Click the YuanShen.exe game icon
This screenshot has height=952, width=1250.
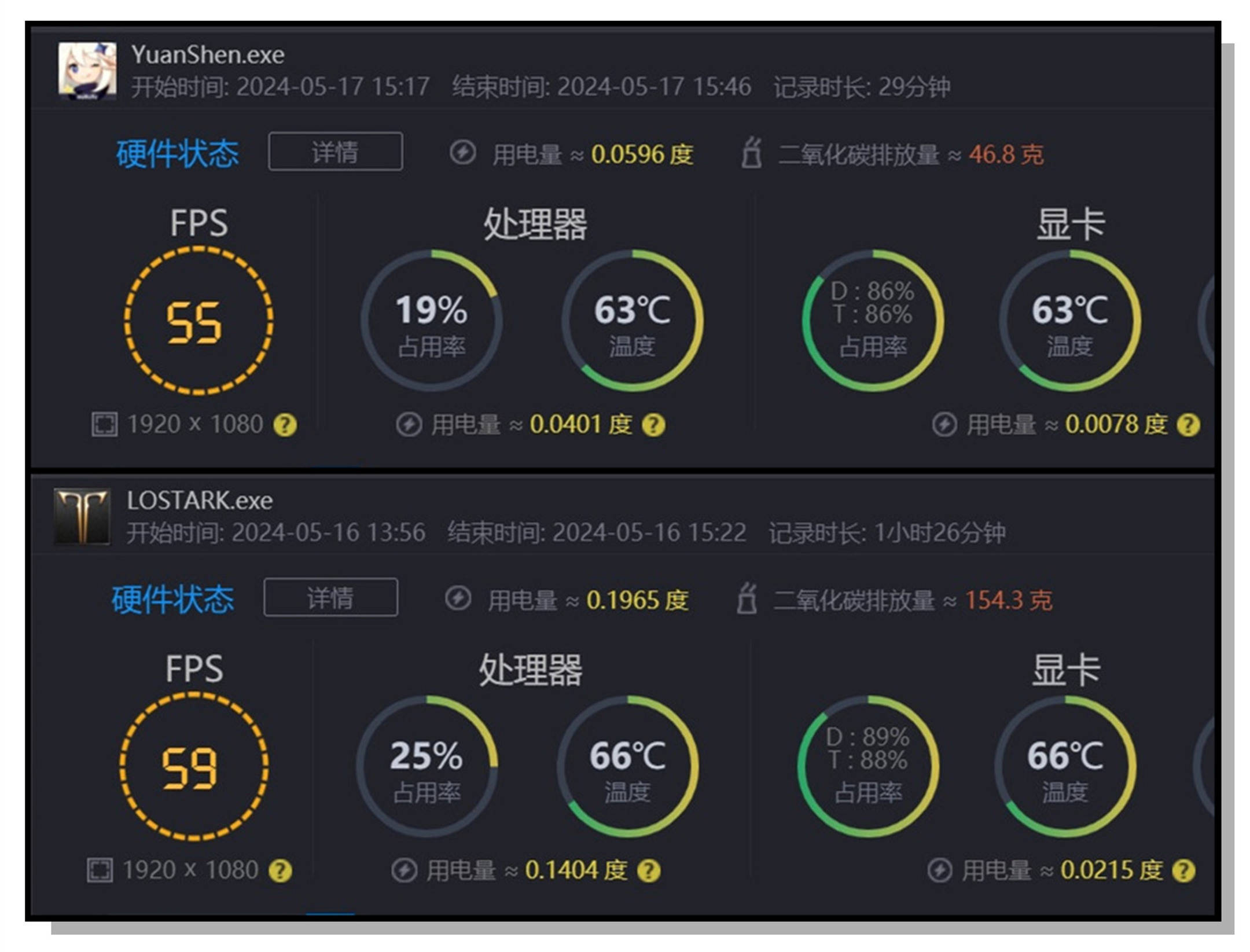[87, 71]
